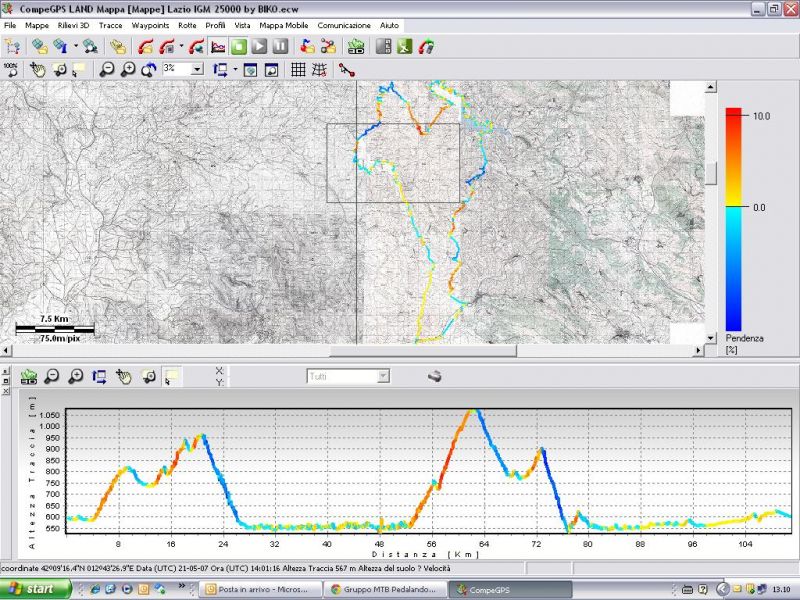Click the map vertical scrollbar down arrow
This screenshot has height=600, width=800.
click(711, 338)
